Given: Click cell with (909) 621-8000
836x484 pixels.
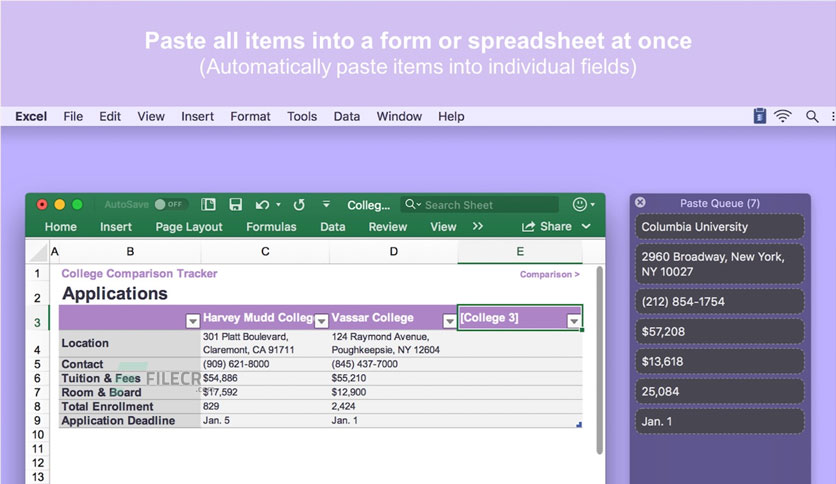Looking at the screenshot, I should click(x=265, y=364).
